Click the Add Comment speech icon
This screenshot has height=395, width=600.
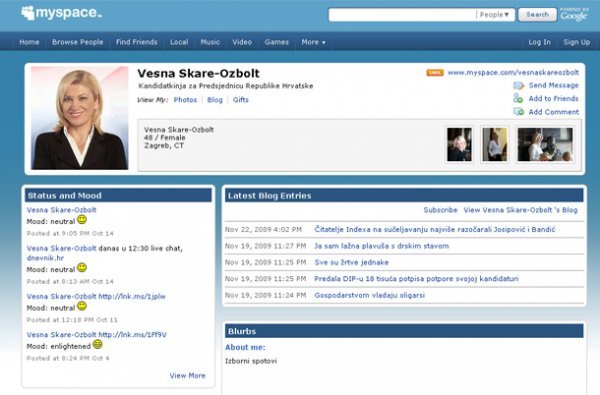point(518,112)
